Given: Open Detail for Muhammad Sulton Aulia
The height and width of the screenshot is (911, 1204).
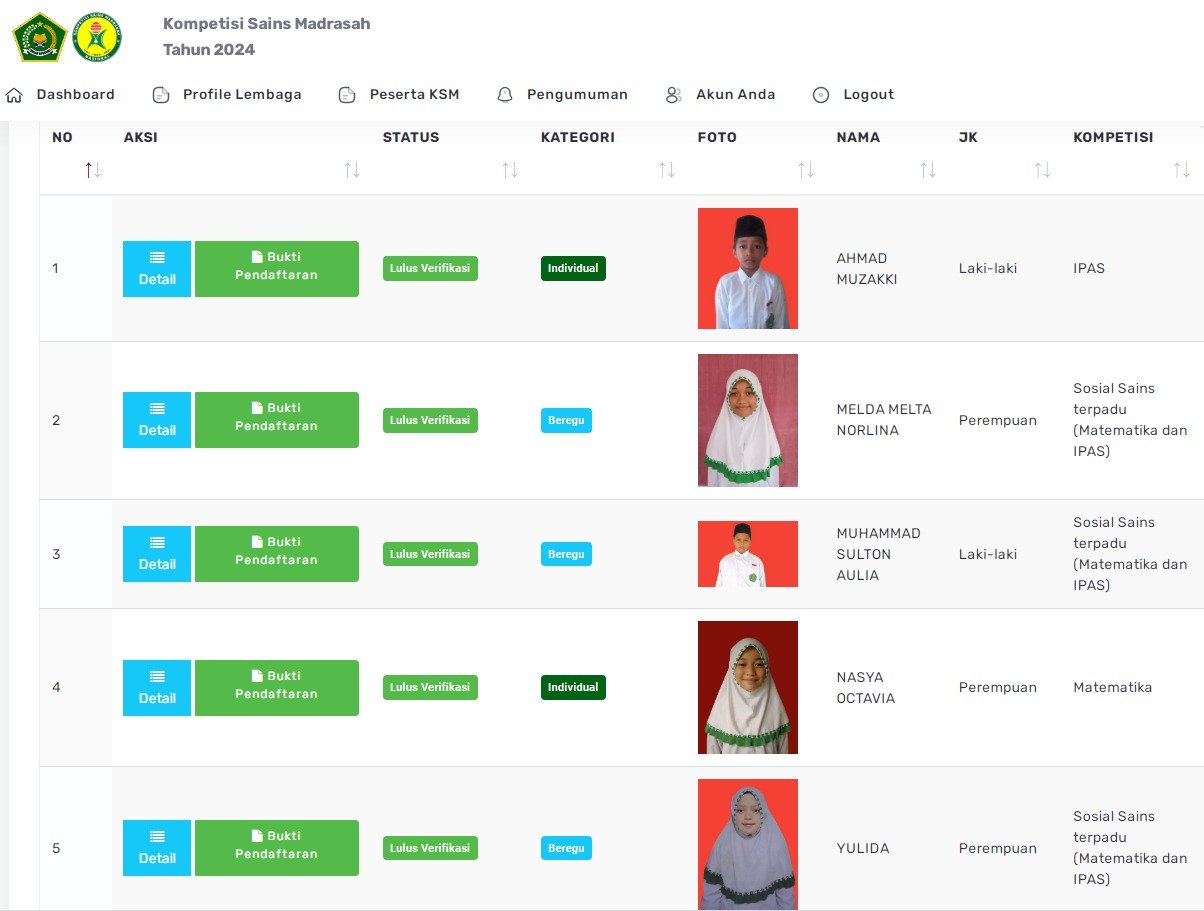Looking at the screenshot, I should (x=157, y=554).
